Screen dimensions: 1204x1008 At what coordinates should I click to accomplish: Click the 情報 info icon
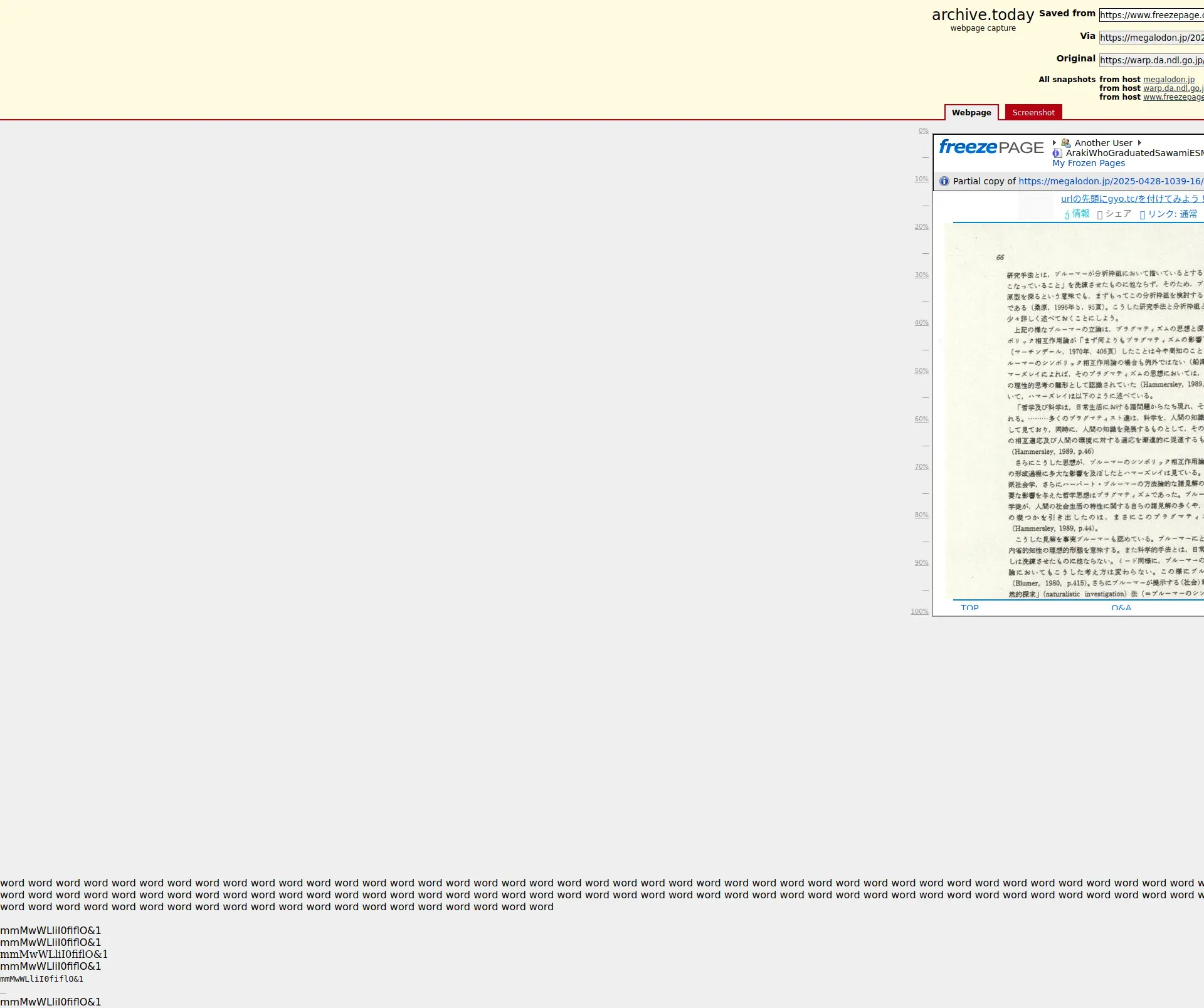point(1067,215)
